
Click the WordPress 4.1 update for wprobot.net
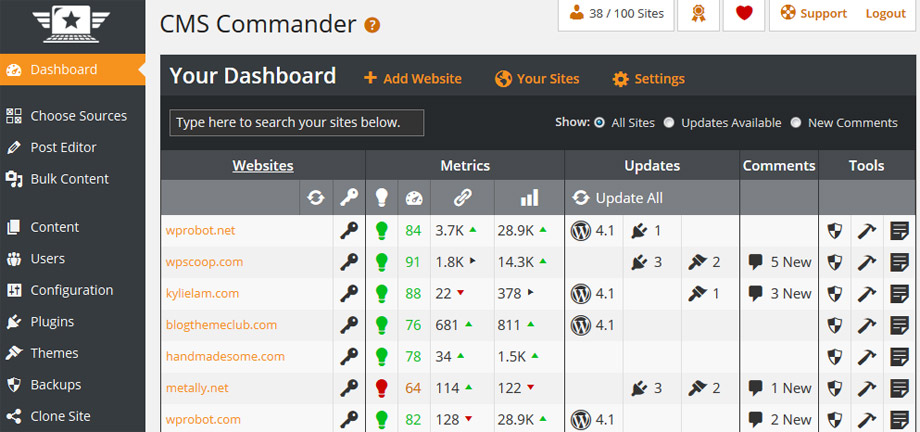[592, 231]
